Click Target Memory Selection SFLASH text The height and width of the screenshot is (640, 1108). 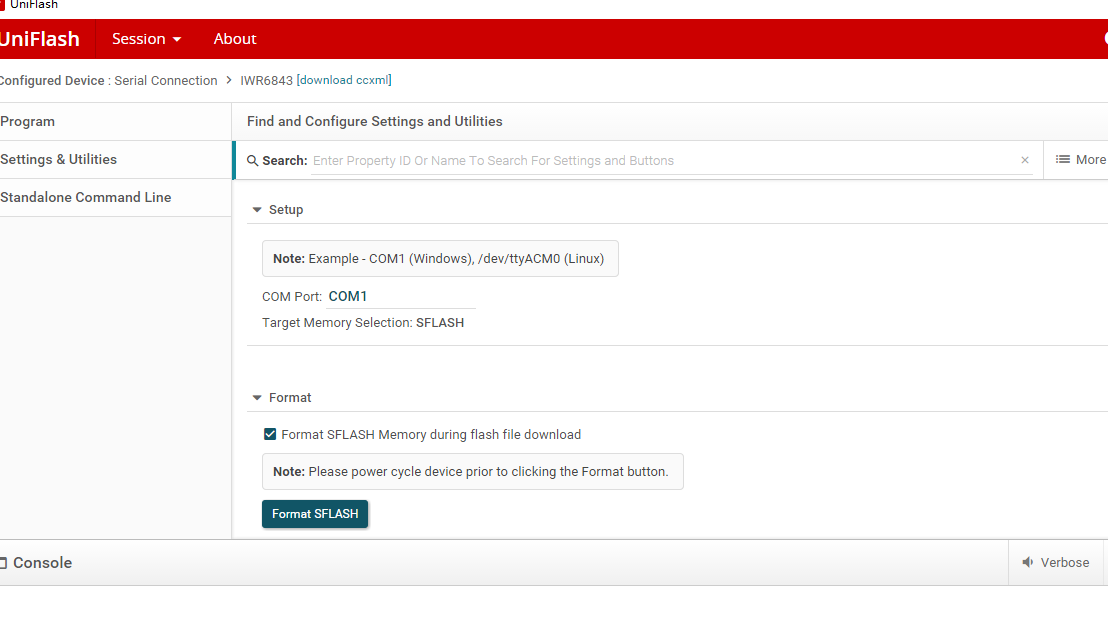coord(363,323)
